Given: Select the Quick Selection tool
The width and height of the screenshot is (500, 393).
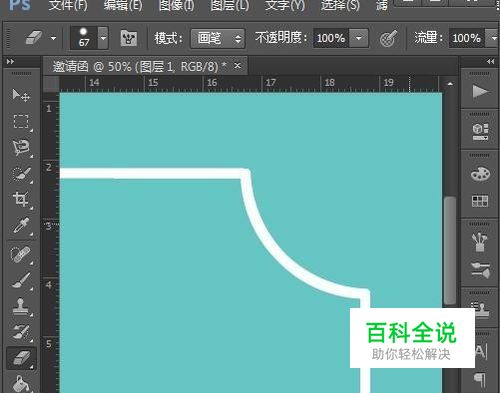Looking at the screenshot, I should coord(21,174).
